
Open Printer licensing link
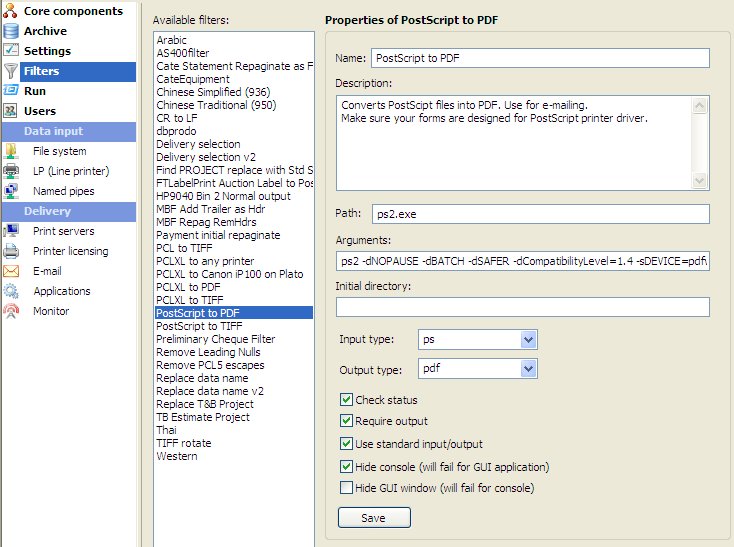(x=71, y=251)
